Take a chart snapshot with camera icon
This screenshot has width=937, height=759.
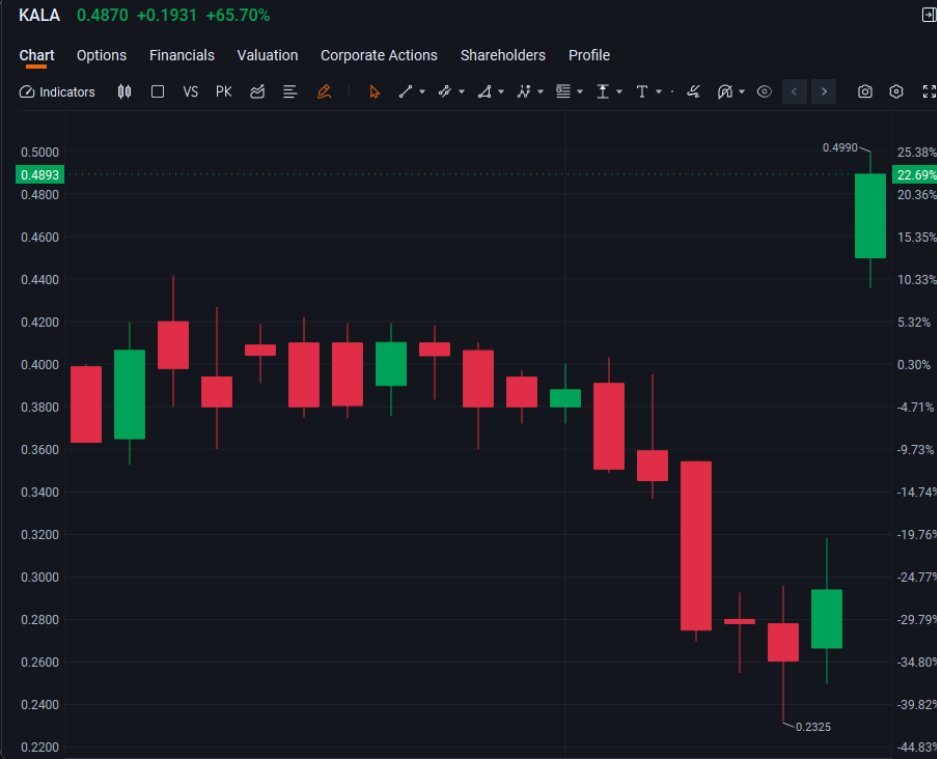click(865, 91)
